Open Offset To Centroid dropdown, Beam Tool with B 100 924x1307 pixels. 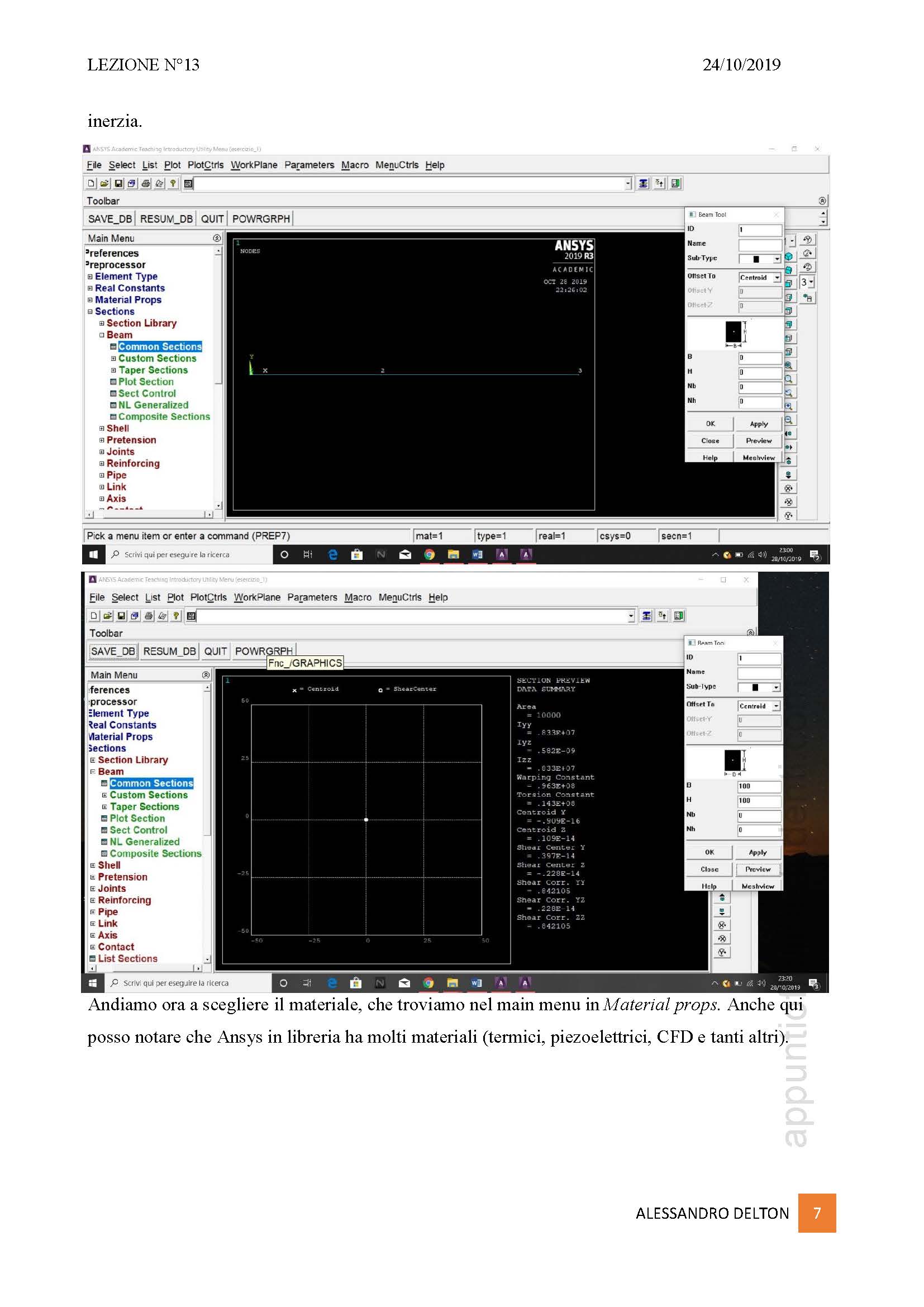pyautogui.click(x=759, y=706)
